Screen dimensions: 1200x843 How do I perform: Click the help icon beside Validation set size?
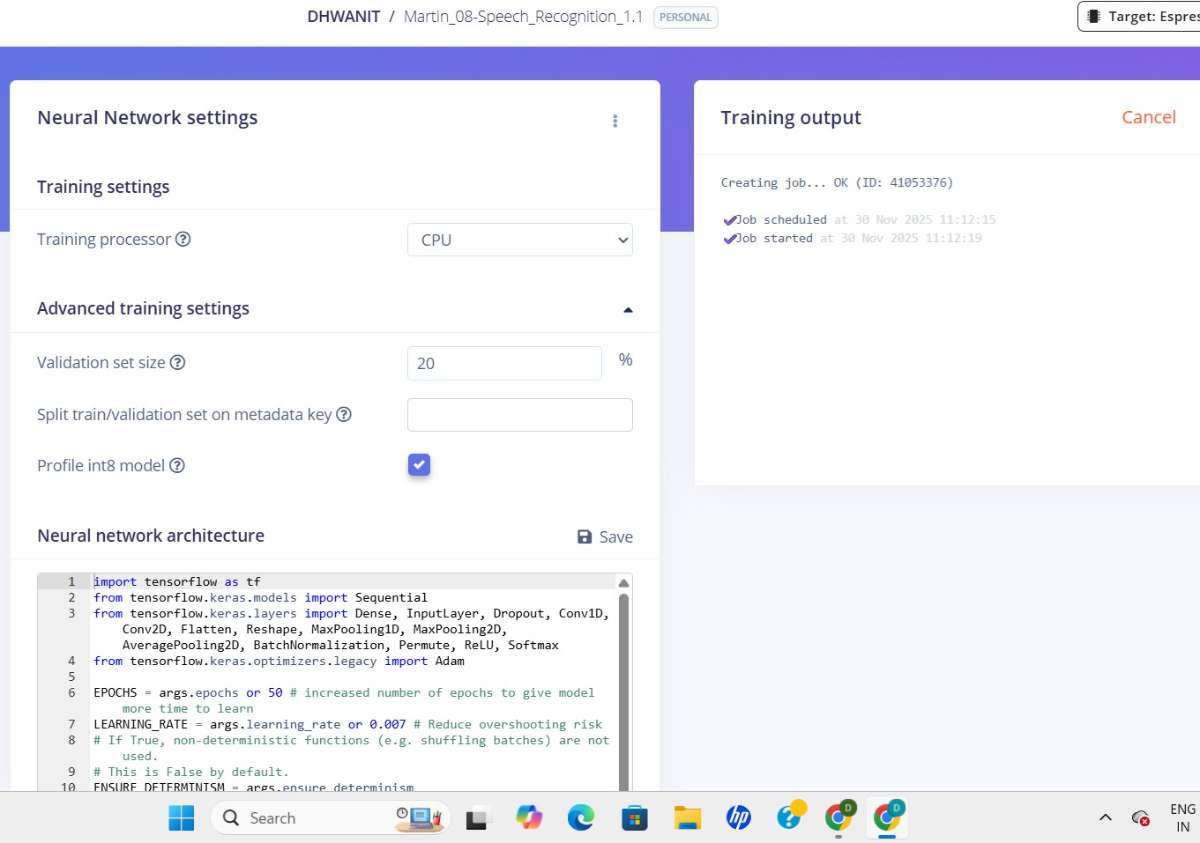point(177,363)
